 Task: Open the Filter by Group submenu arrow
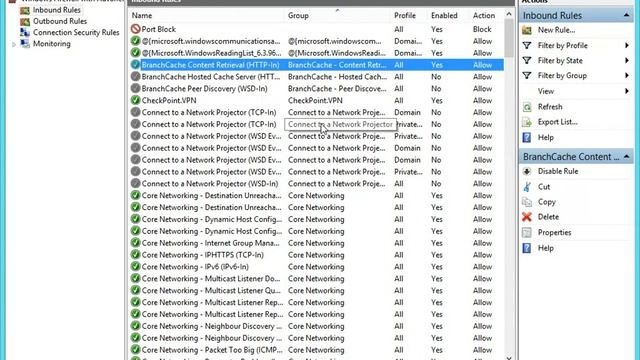coord(627,76)
